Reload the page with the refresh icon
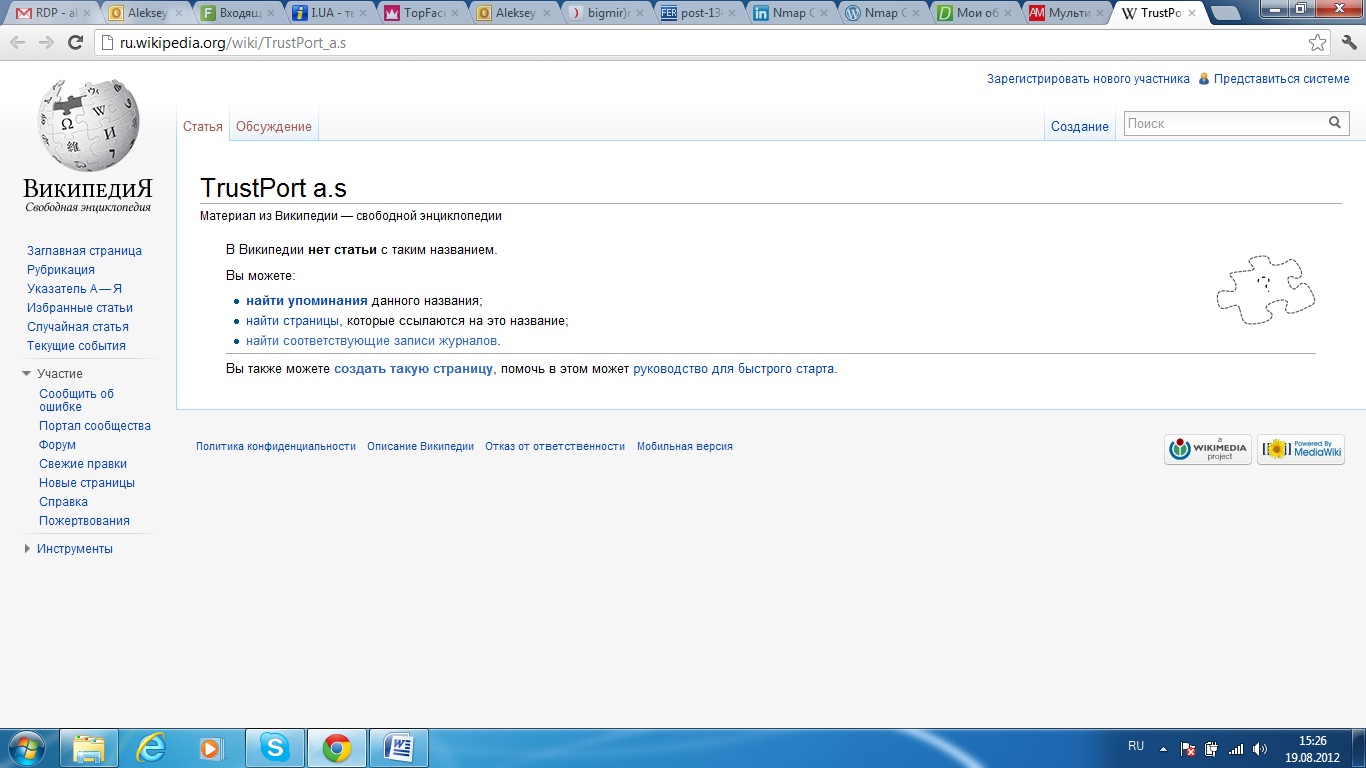Image resolution: width=1366 pixels, height=768 pixels. tap(75, 43)
